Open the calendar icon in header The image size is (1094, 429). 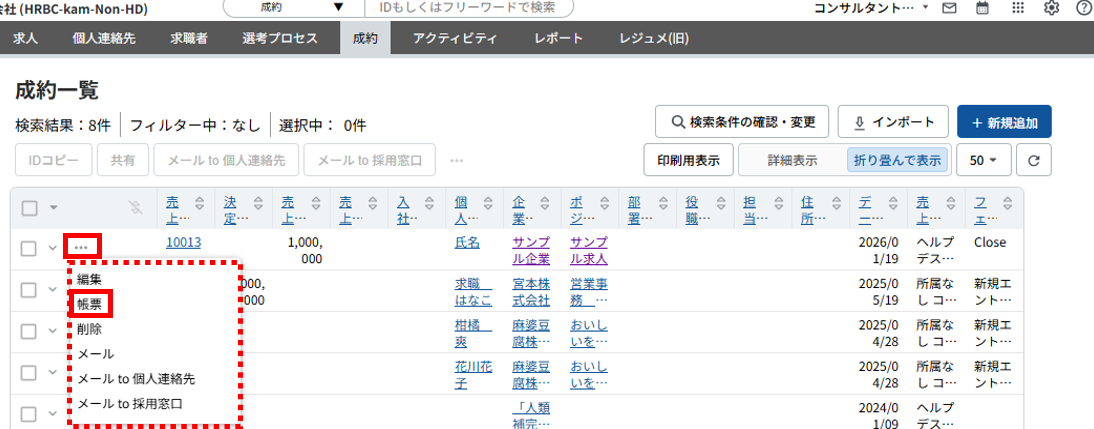(x=983, y=8)
